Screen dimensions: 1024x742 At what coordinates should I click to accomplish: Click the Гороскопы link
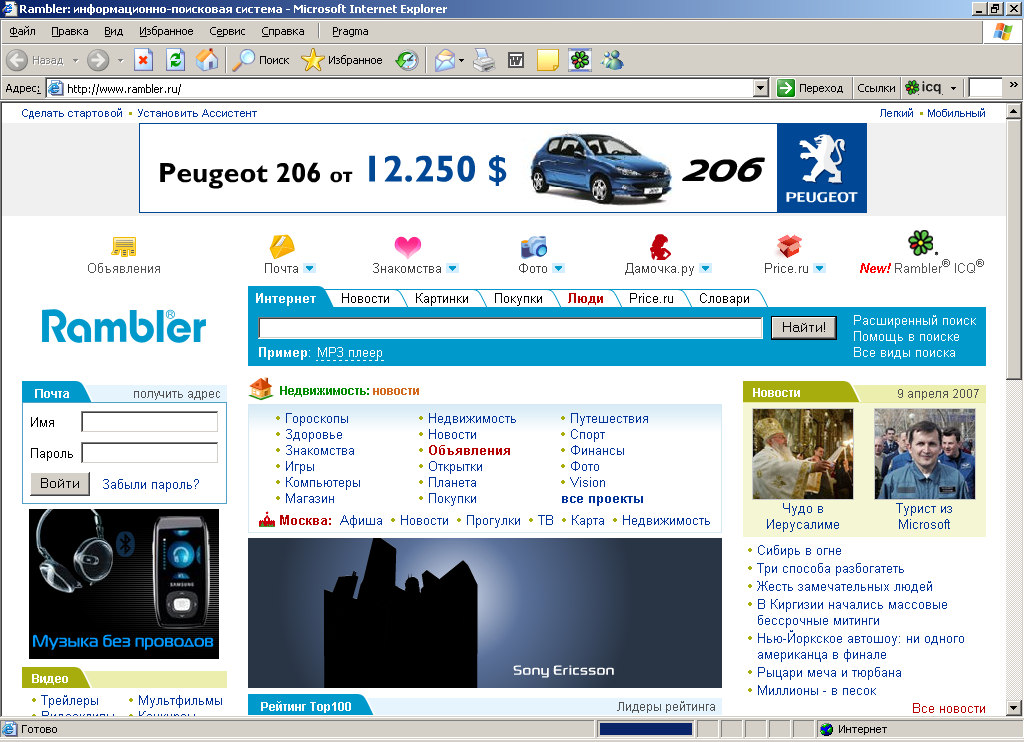point(317,419)
